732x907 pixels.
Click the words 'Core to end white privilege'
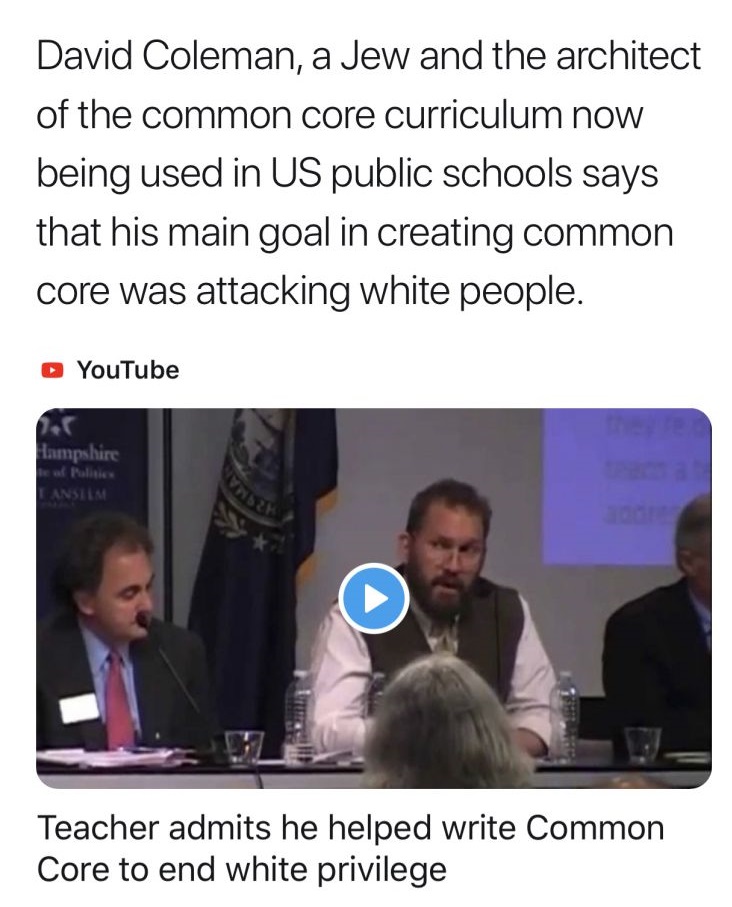(x=242, y=868)
